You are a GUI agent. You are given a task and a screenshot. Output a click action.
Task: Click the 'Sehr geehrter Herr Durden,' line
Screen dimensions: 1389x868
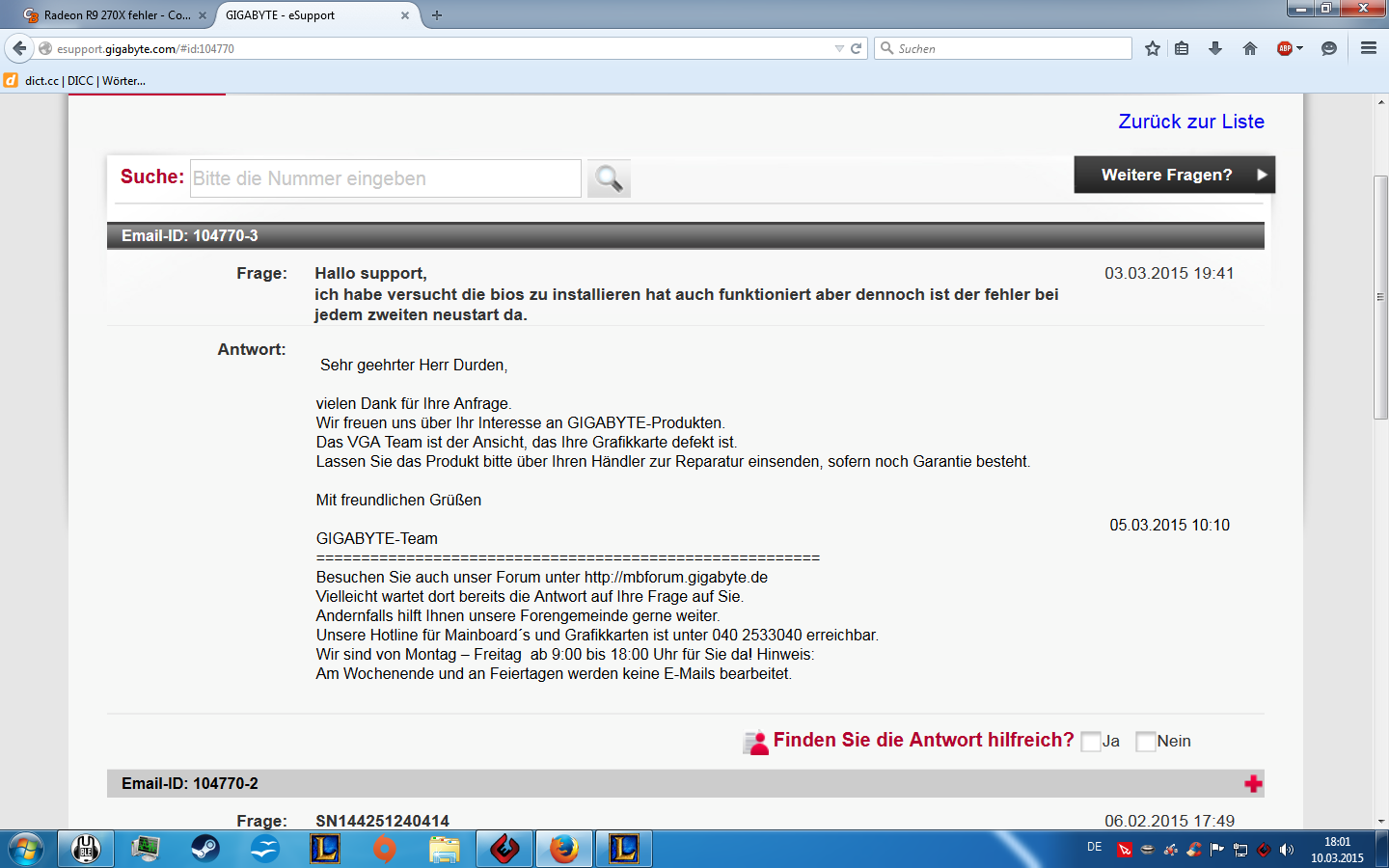click(414, 366)
